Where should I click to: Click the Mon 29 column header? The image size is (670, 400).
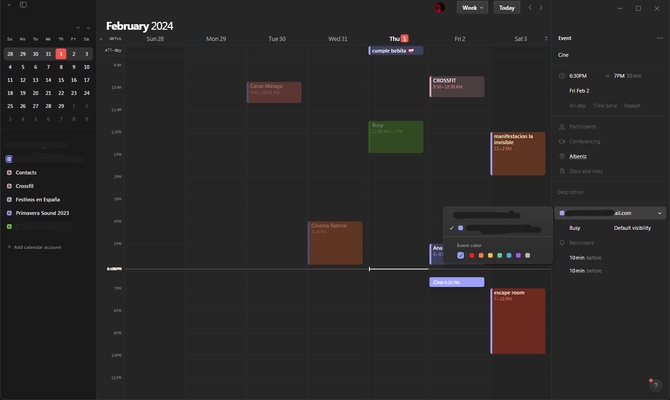pos(216,39)
